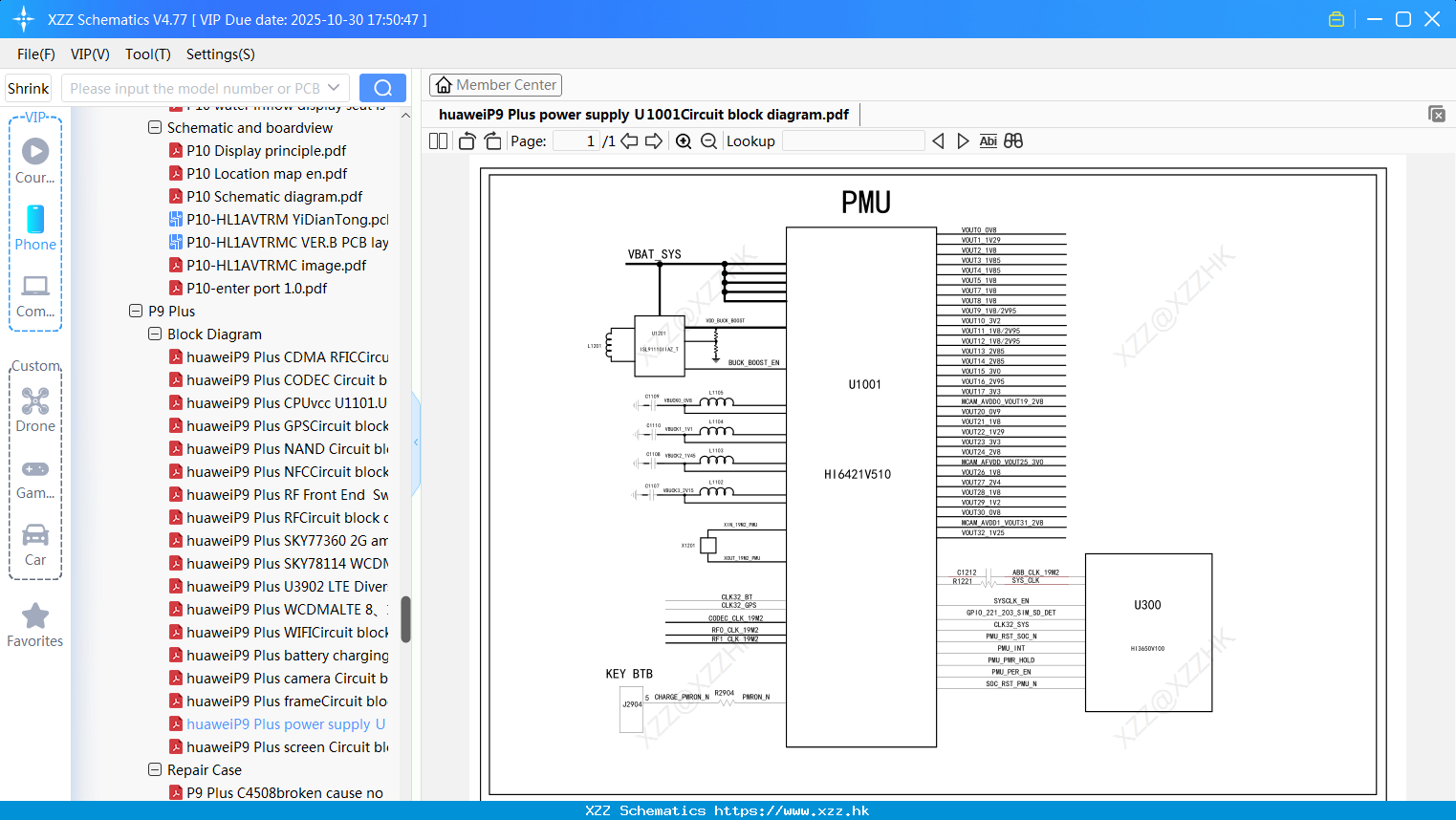Open the Game console category icon
The width and height of the screenshot is (1456, 820).
[35, 479]
